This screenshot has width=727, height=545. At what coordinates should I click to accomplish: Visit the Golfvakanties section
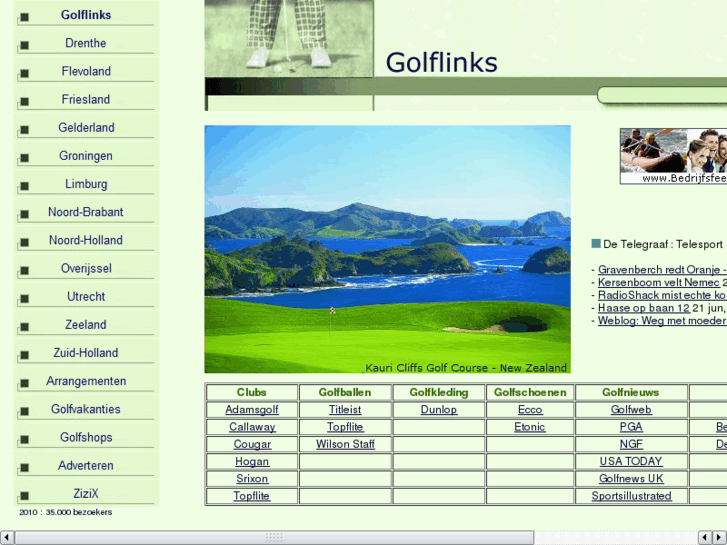pos(86,409)
